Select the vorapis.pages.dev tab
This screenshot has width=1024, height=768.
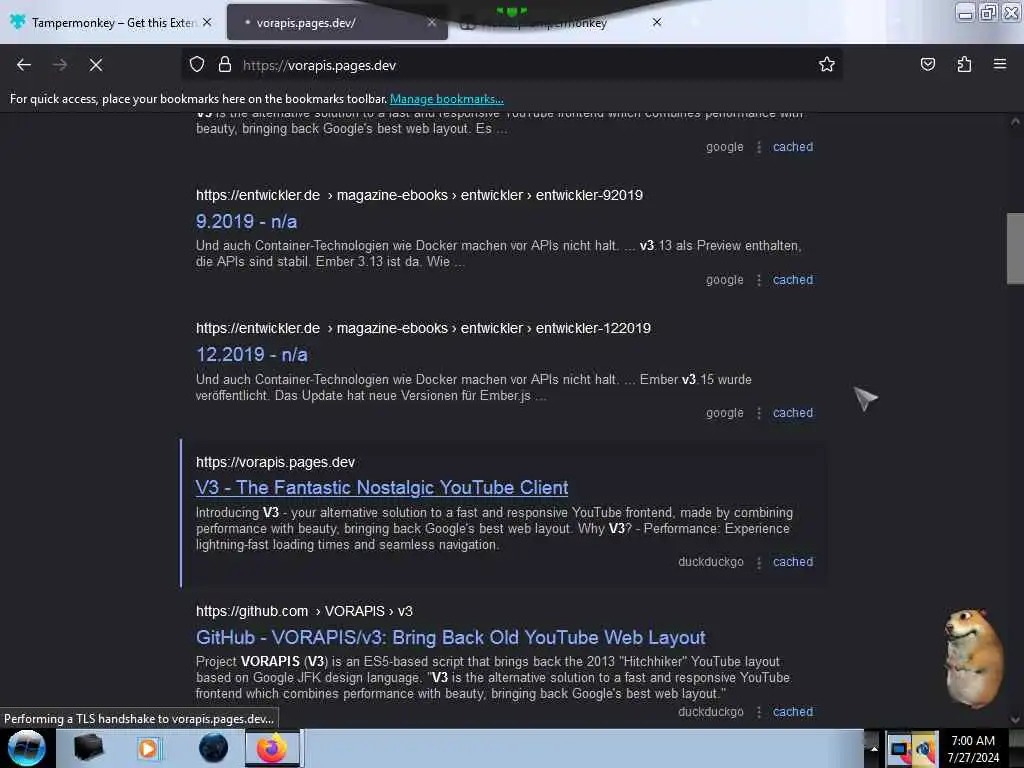[337, 22]
